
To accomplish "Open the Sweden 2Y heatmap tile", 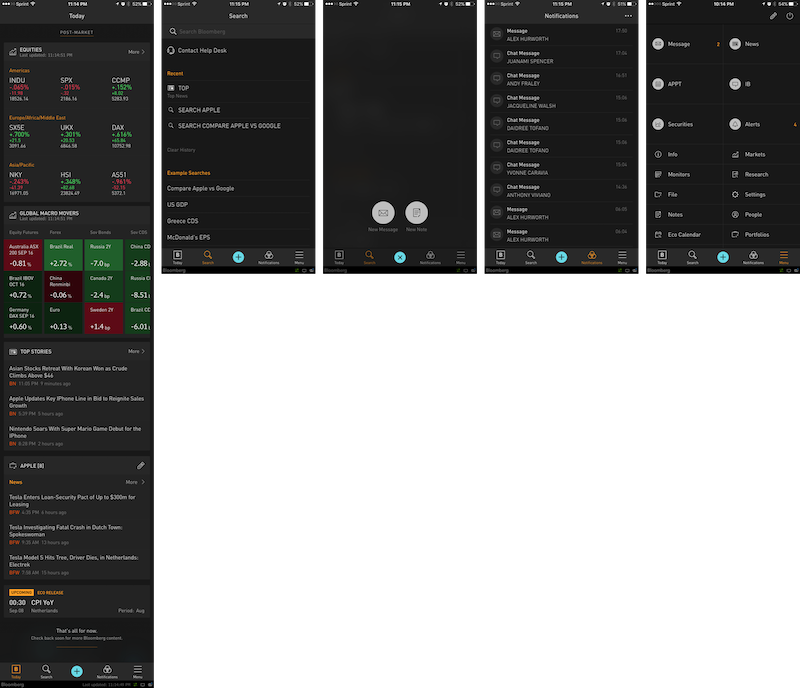I will tap(104, 318).
